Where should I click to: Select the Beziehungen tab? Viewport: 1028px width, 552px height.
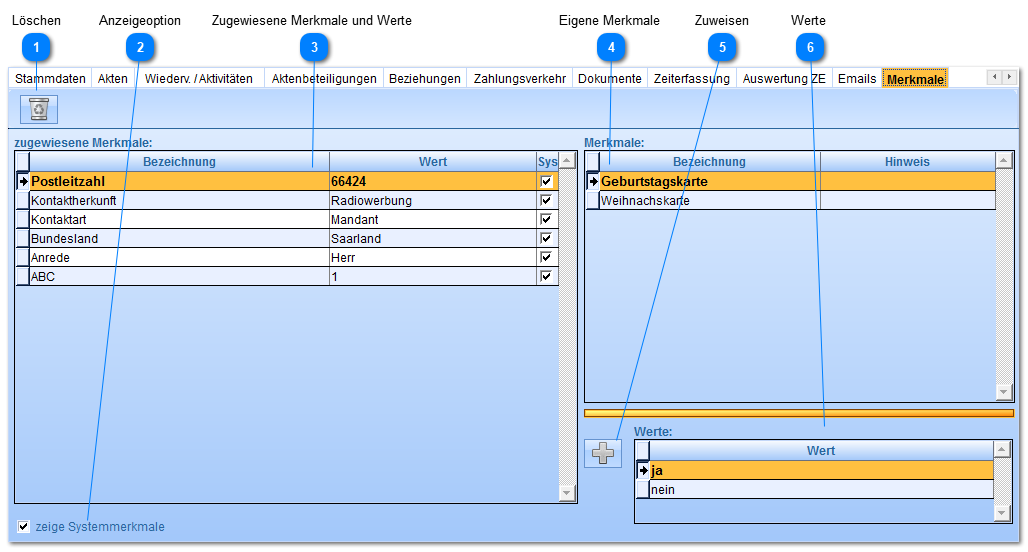click(425, 79)
